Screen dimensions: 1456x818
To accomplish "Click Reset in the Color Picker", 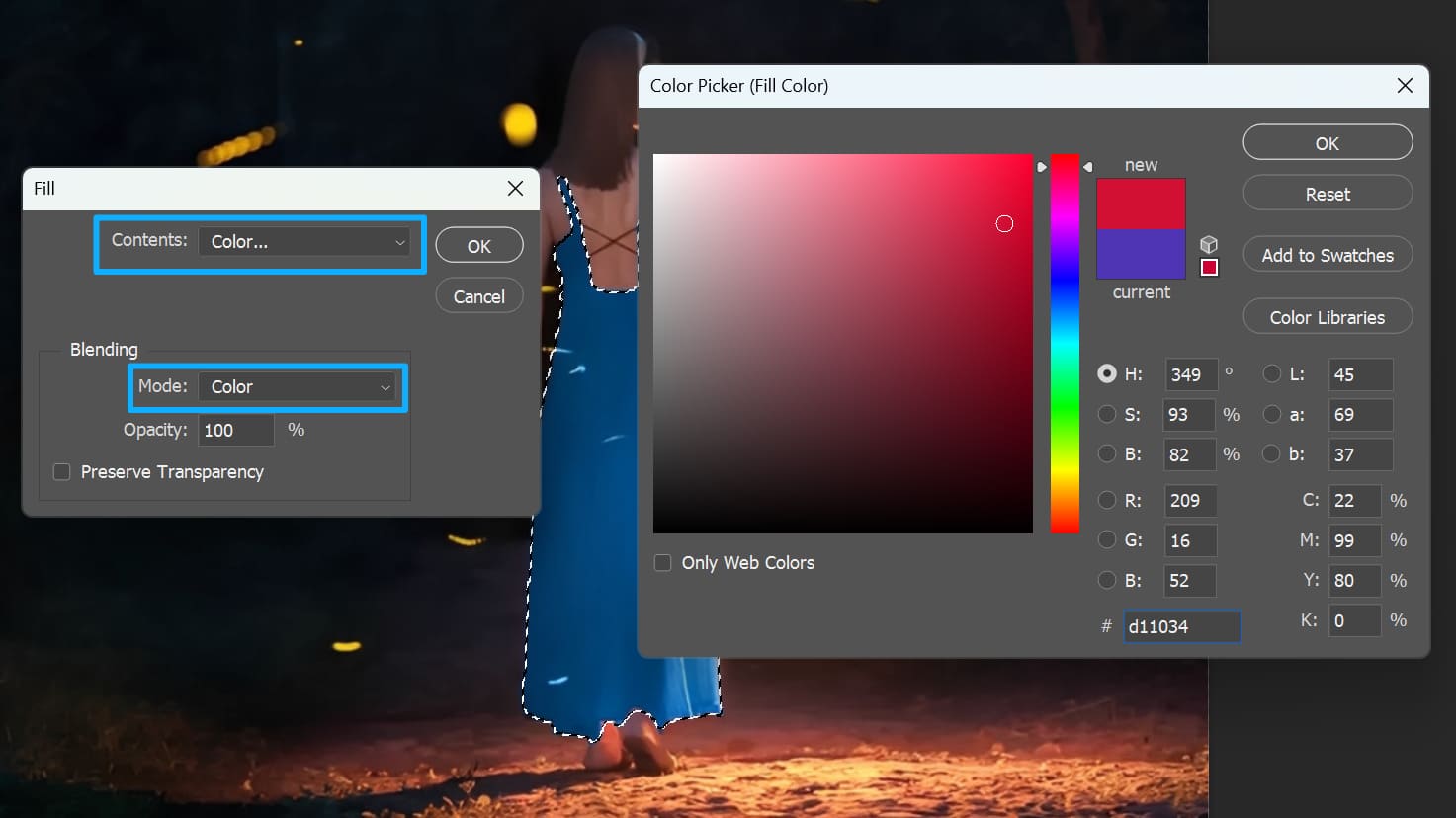I will point(1327,193).
